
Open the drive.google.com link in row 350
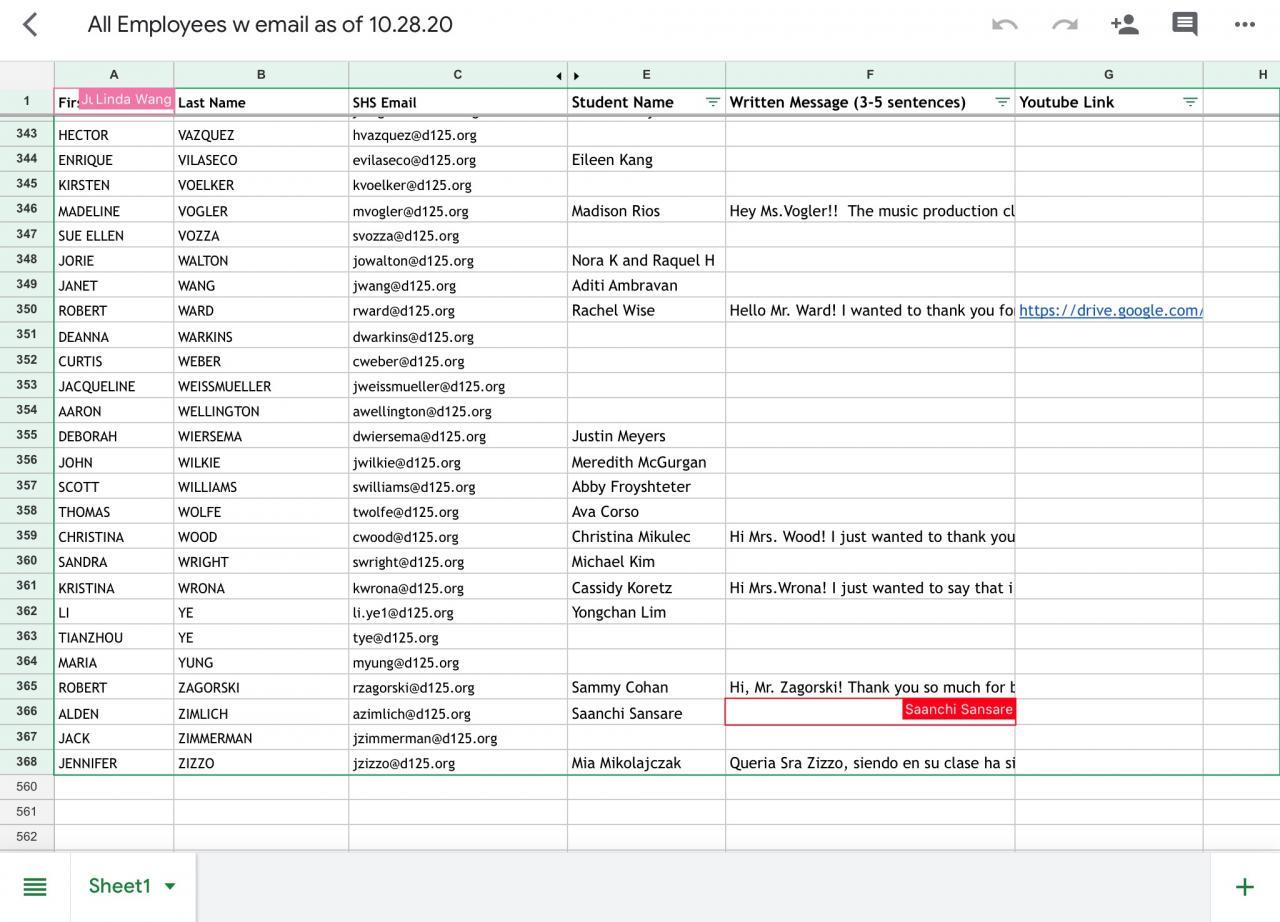pyautogui.click(x=1110, y=311)
